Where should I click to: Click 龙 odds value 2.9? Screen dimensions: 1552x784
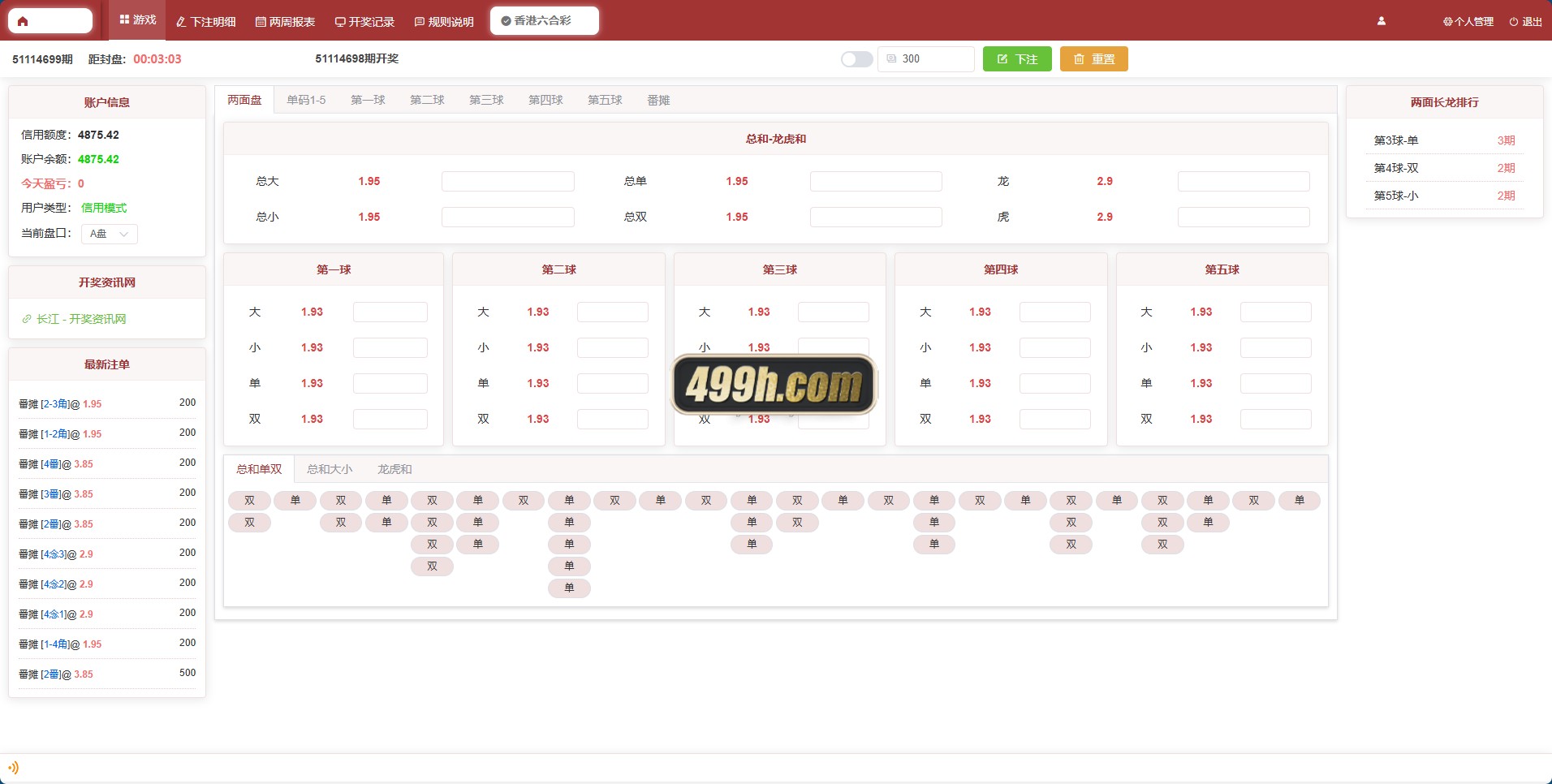[x=1105, y=181]
